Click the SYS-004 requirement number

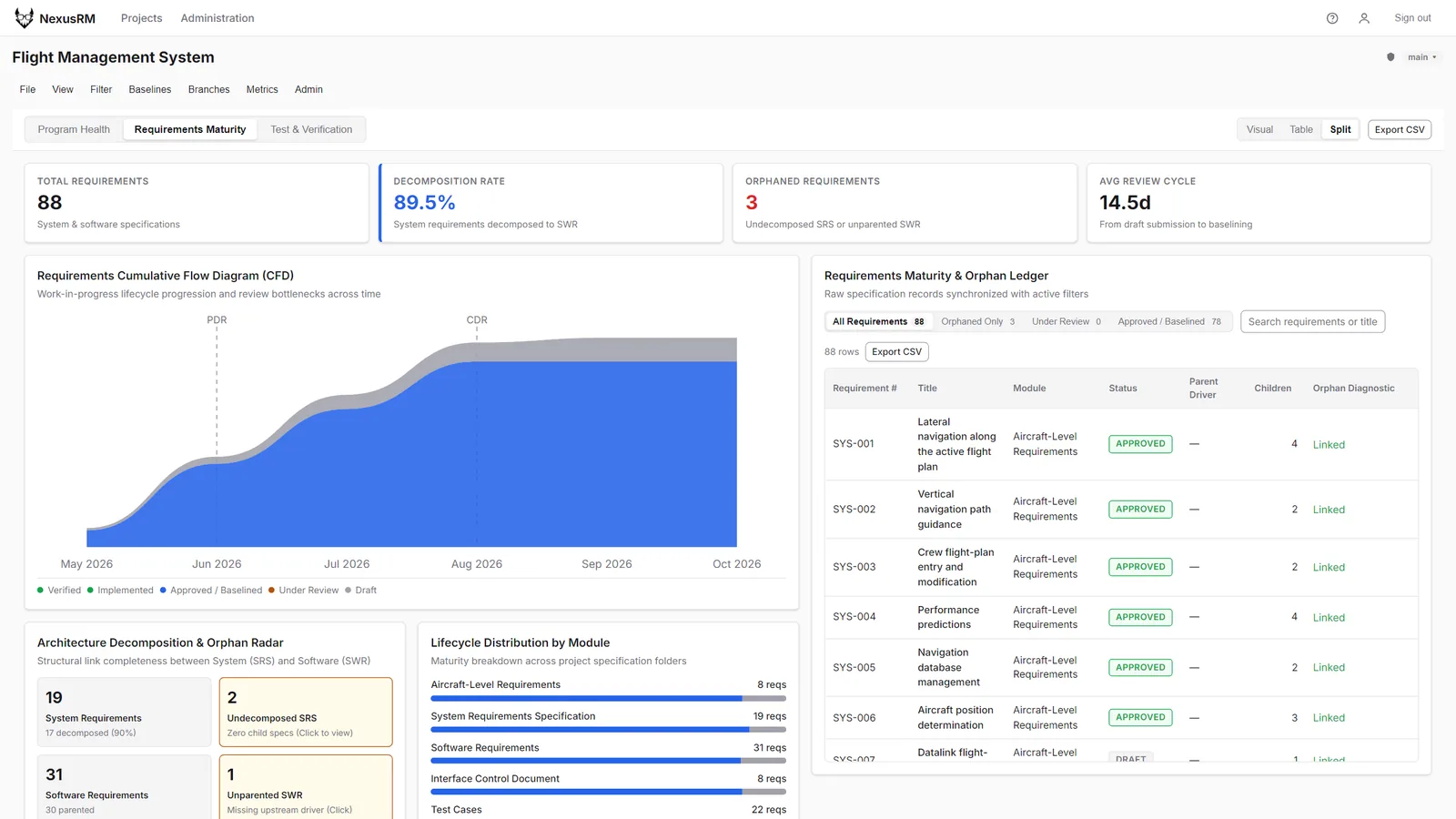(x=854, y=617)
